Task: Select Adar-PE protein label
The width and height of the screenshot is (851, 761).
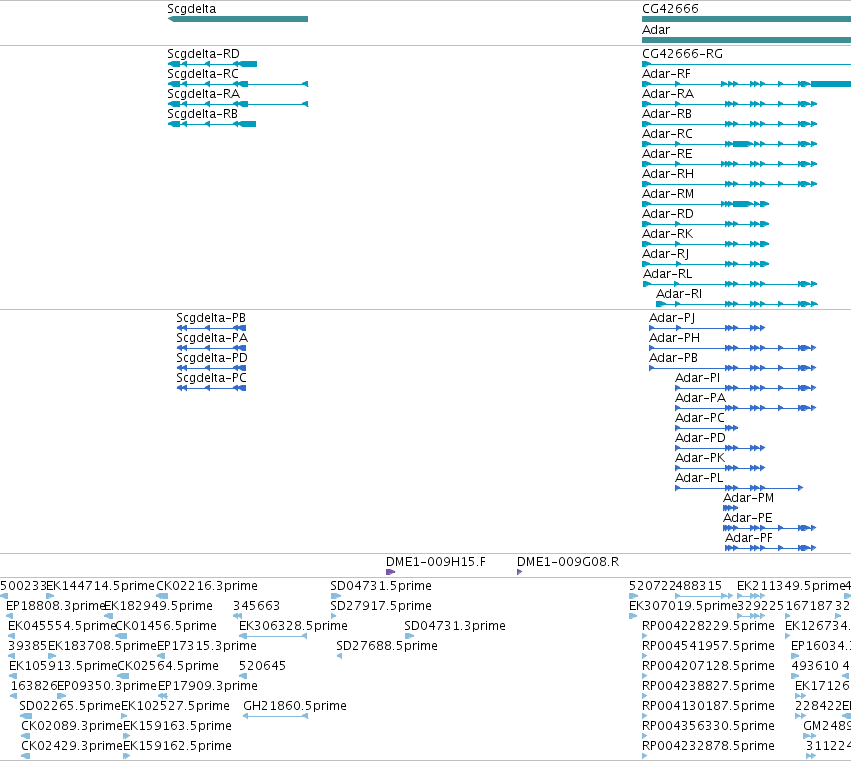Action: pos(748,518)
